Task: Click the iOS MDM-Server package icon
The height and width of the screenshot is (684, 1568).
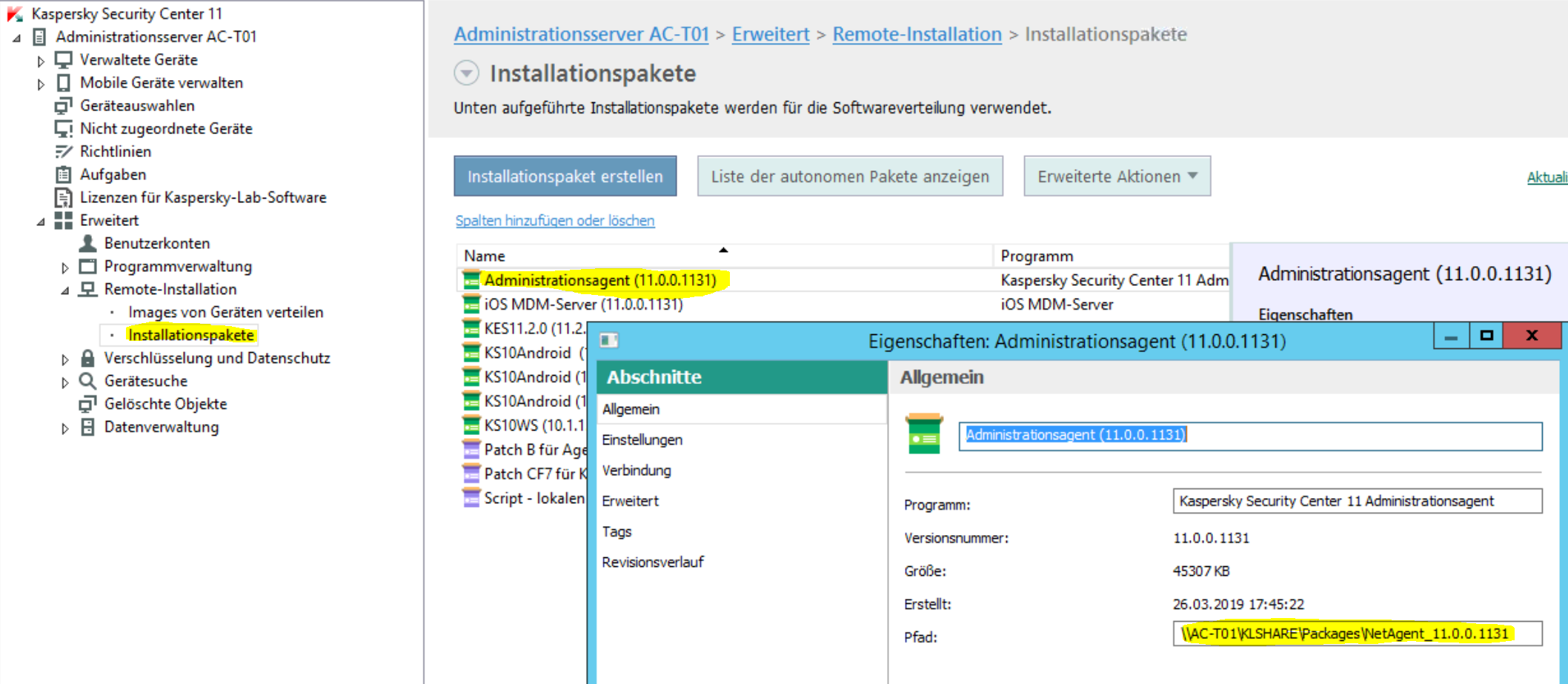Action: (471, 304)
